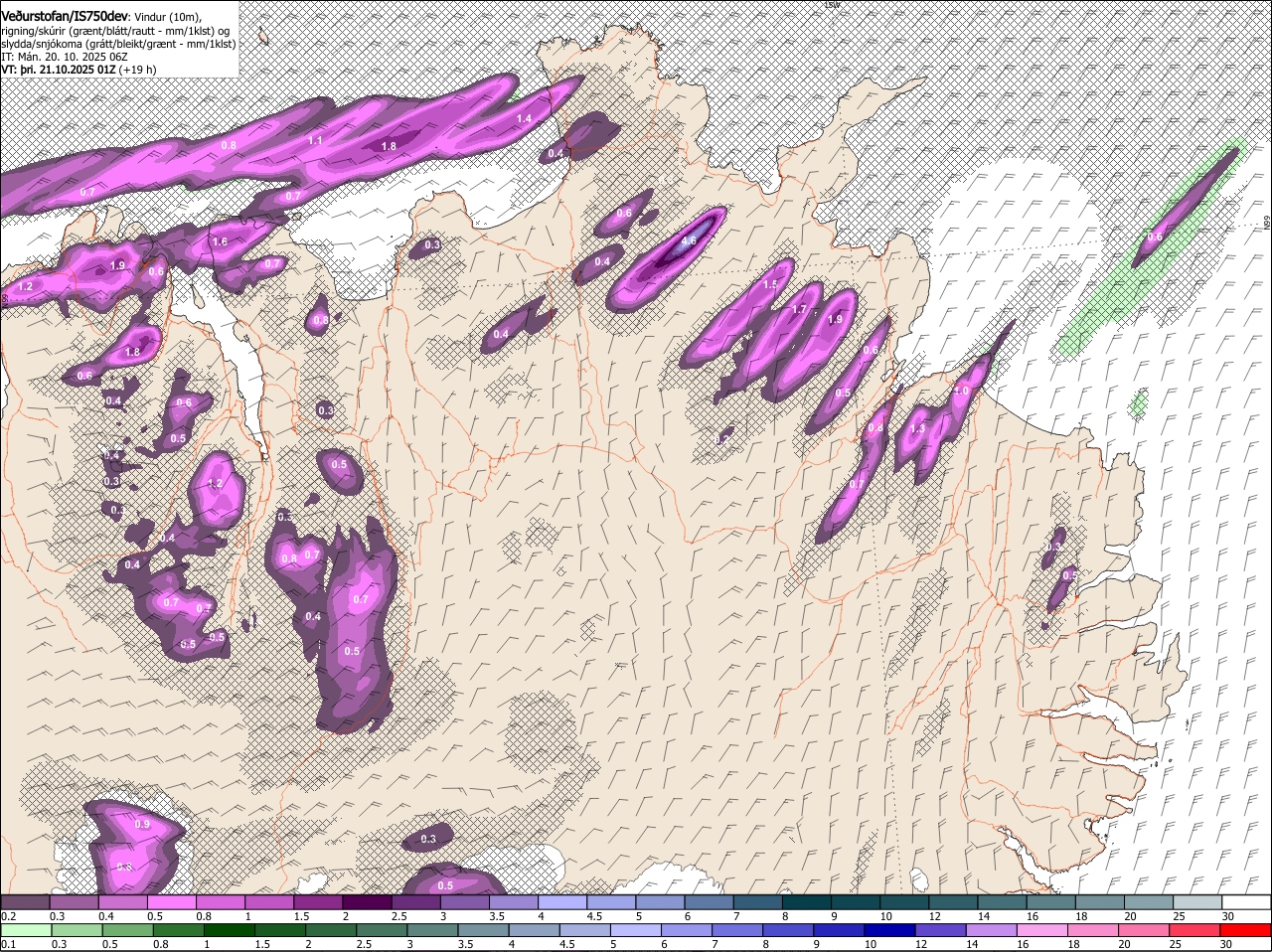
Task: Click the 4.6 peak precipitation label
Action: [688, 241]
